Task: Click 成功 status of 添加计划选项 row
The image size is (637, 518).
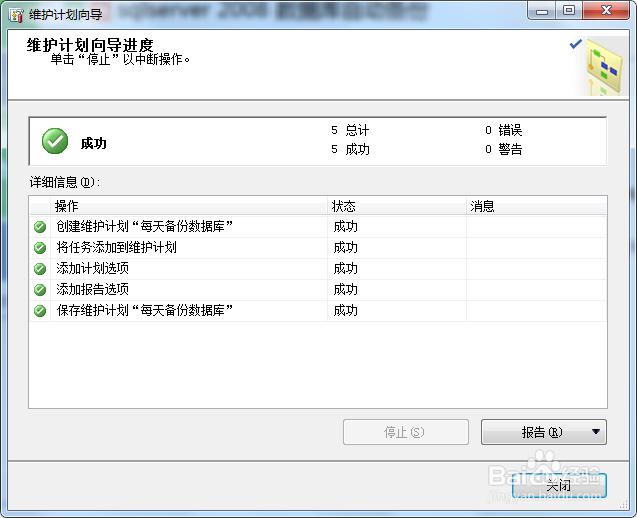Action: 345,269
